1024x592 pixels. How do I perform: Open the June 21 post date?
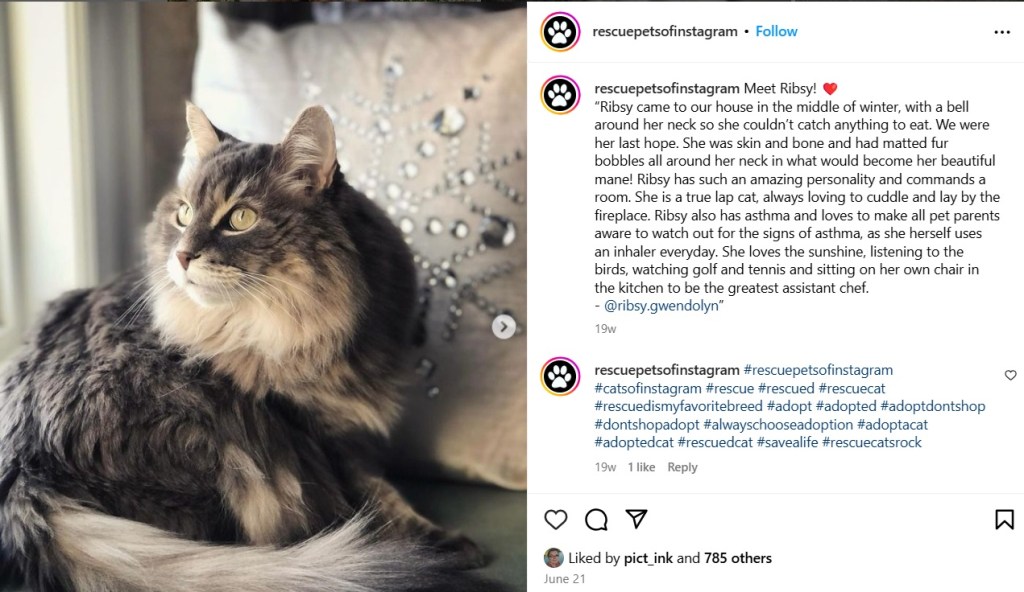[x=564, y=579]
